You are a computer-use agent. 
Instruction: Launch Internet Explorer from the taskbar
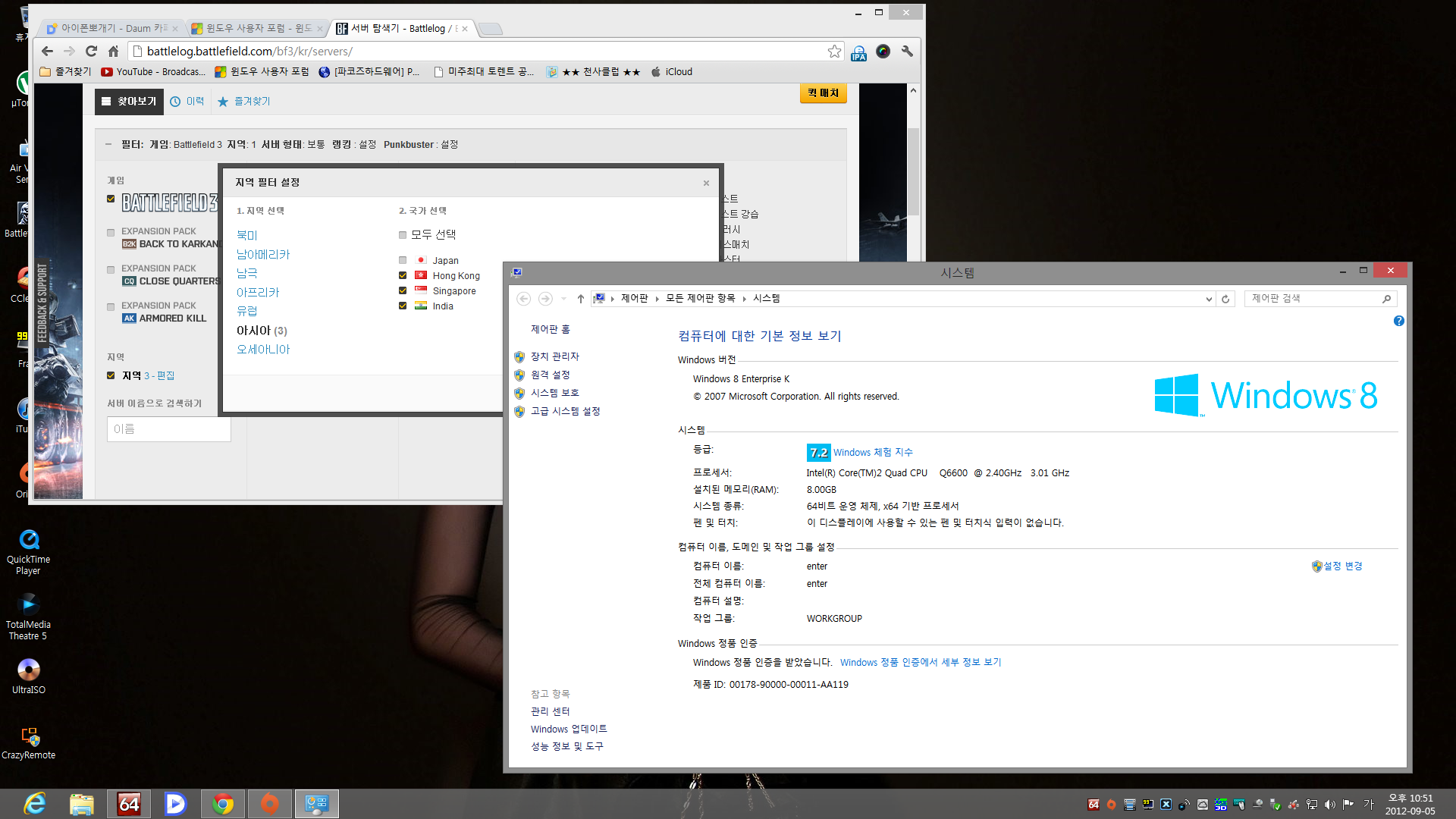click(35, 804)
